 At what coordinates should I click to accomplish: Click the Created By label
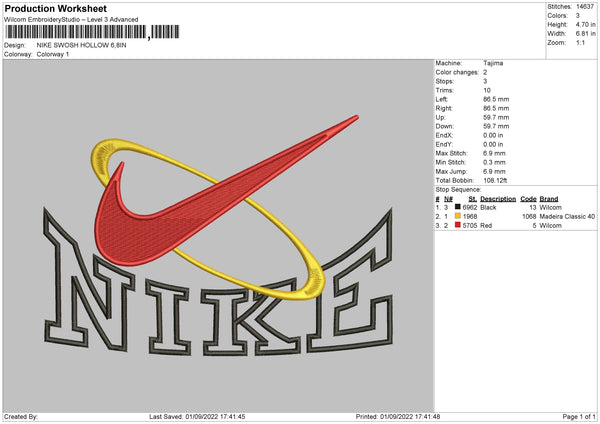(21, 416)
